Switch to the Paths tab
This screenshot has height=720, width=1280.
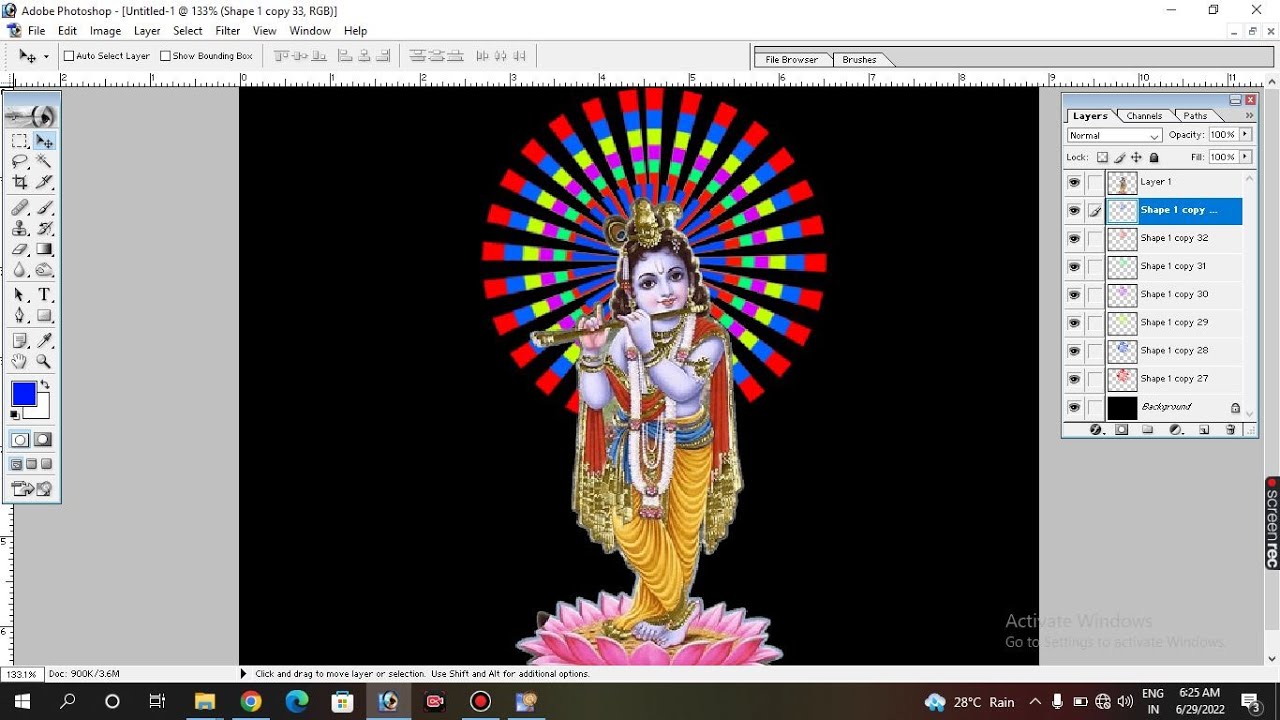[1195, 116]
